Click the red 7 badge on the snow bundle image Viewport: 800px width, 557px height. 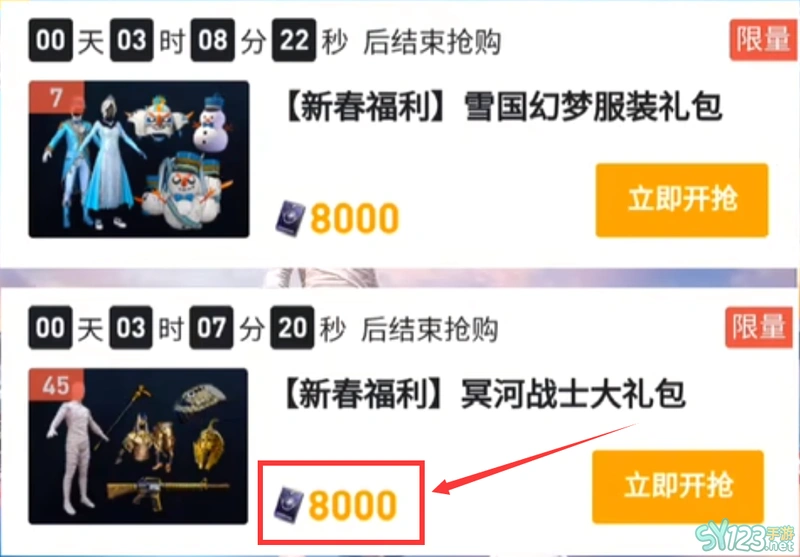[56, 98]
